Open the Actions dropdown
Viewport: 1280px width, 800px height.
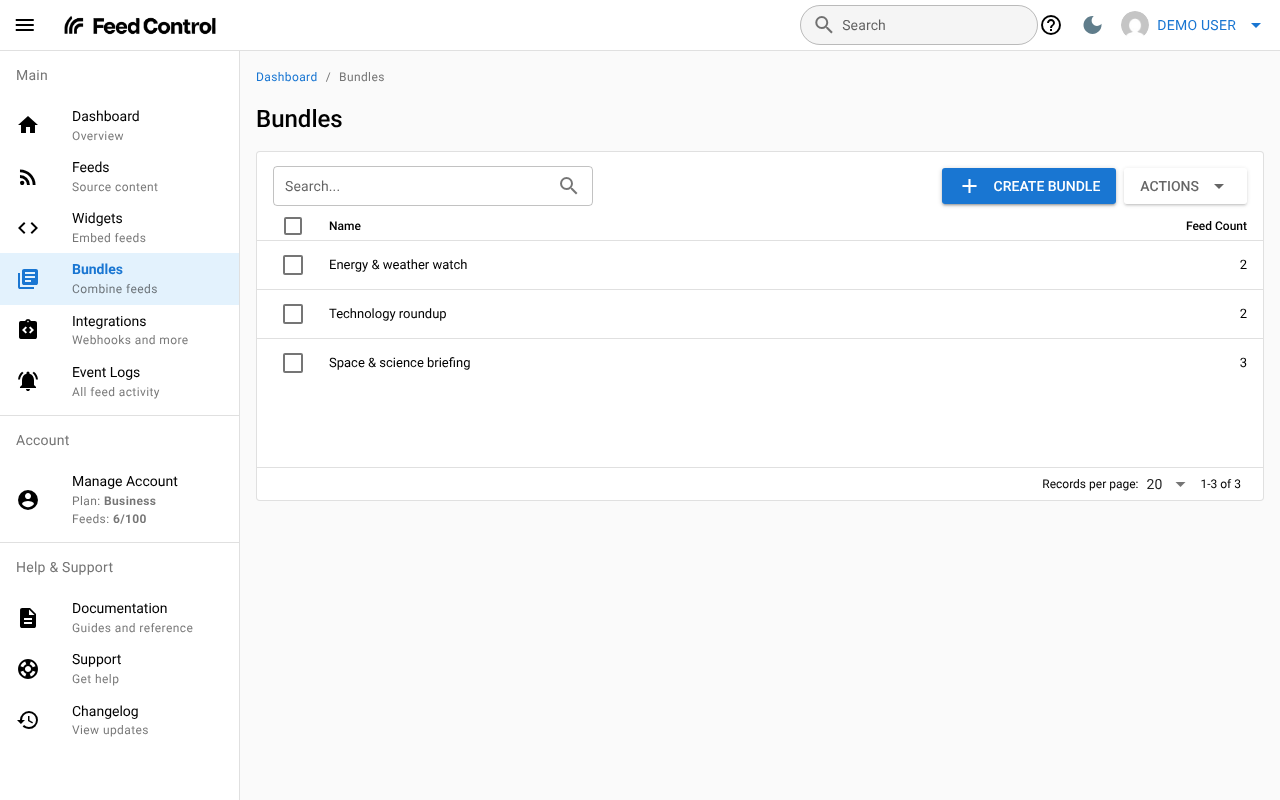coord(1185,186)
